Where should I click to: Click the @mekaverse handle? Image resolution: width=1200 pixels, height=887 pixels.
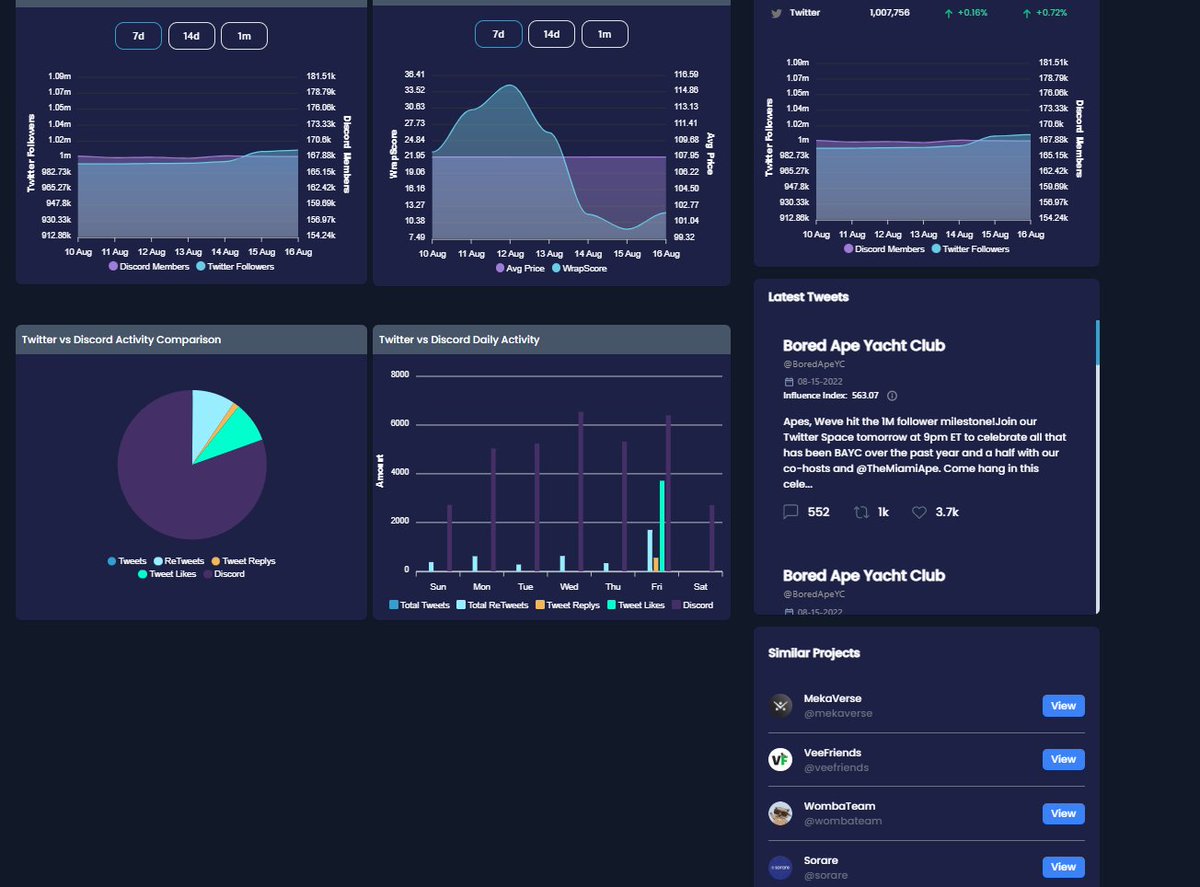pos(838,714)
